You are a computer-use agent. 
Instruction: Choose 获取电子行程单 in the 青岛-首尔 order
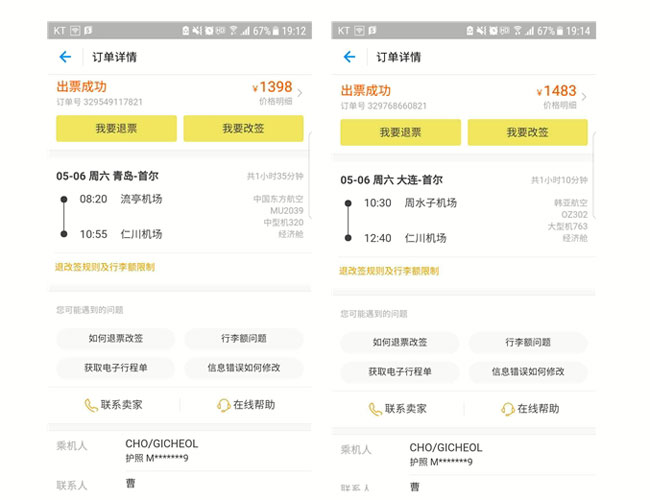tap(116, 368)
